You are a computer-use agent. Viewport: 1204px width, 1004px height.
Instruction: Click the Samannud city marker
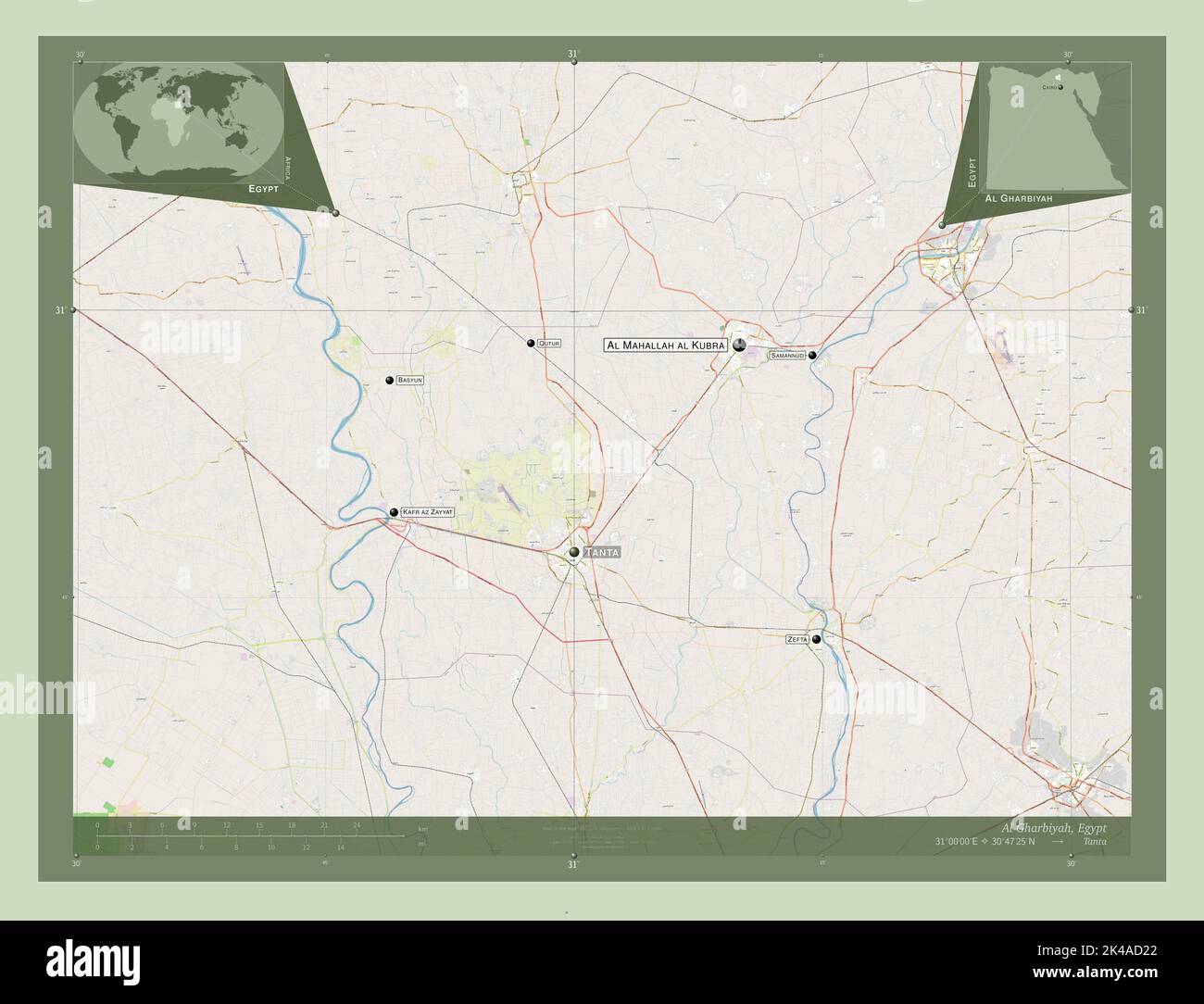[812, 355]
